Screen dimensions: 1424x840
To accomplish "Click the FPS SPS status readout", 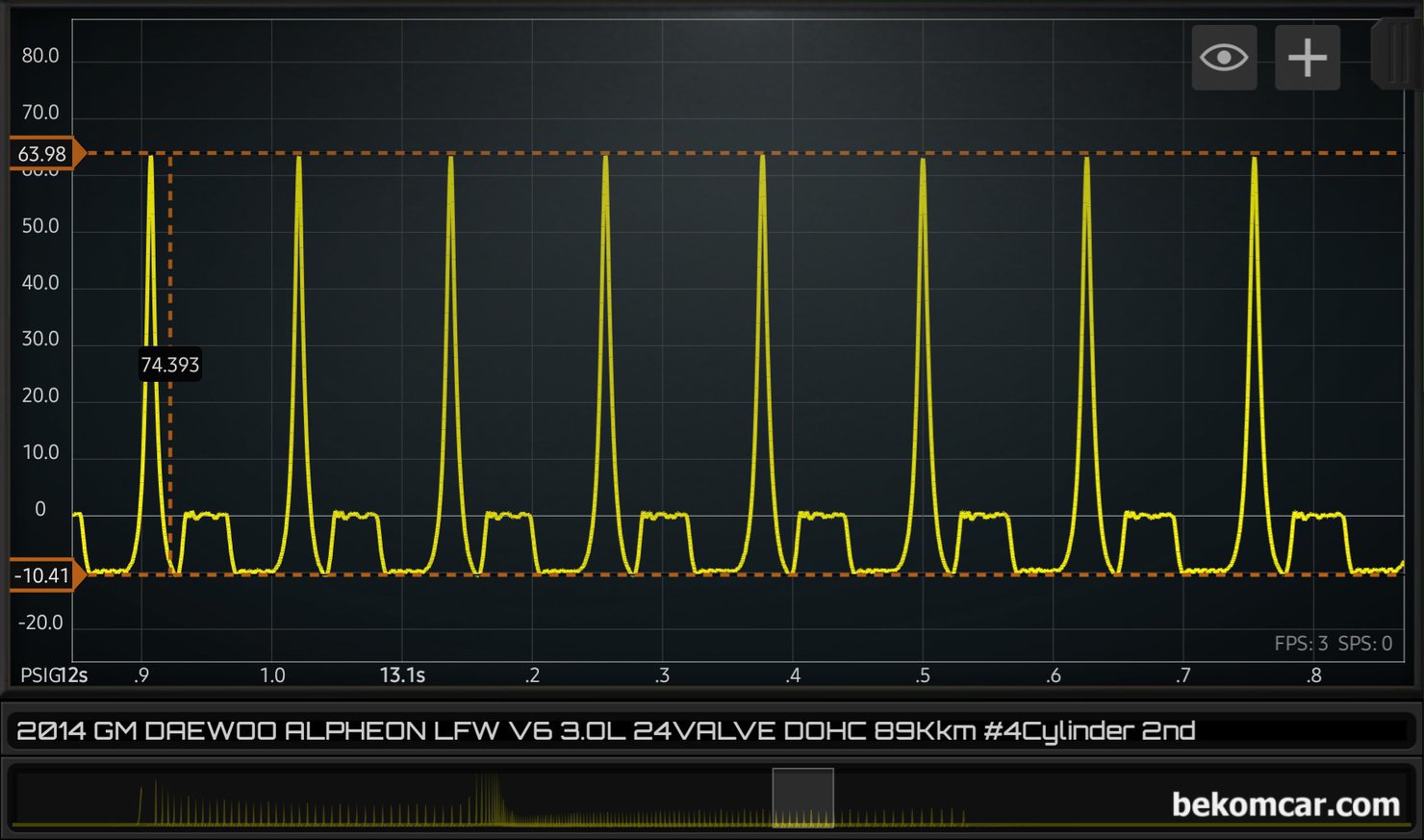I will pos(1333,644).
